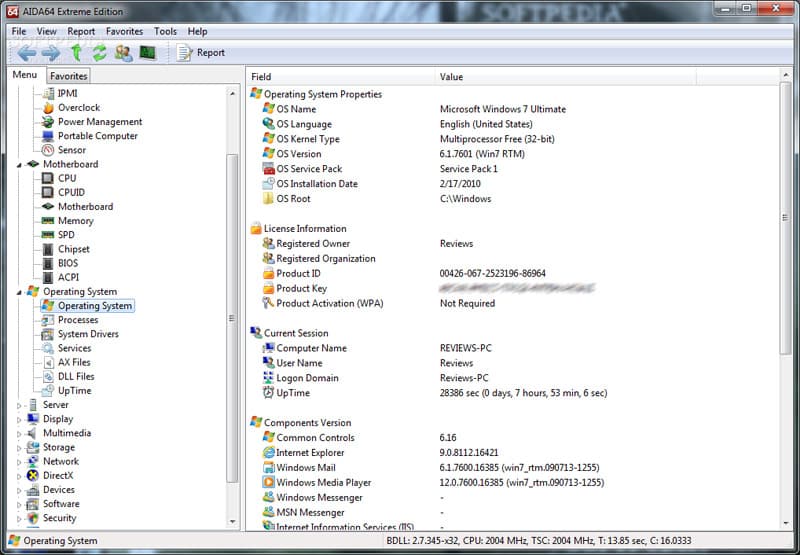Click the green Up arrow toolbar icon
800x555 pixels.
(77, 53)
